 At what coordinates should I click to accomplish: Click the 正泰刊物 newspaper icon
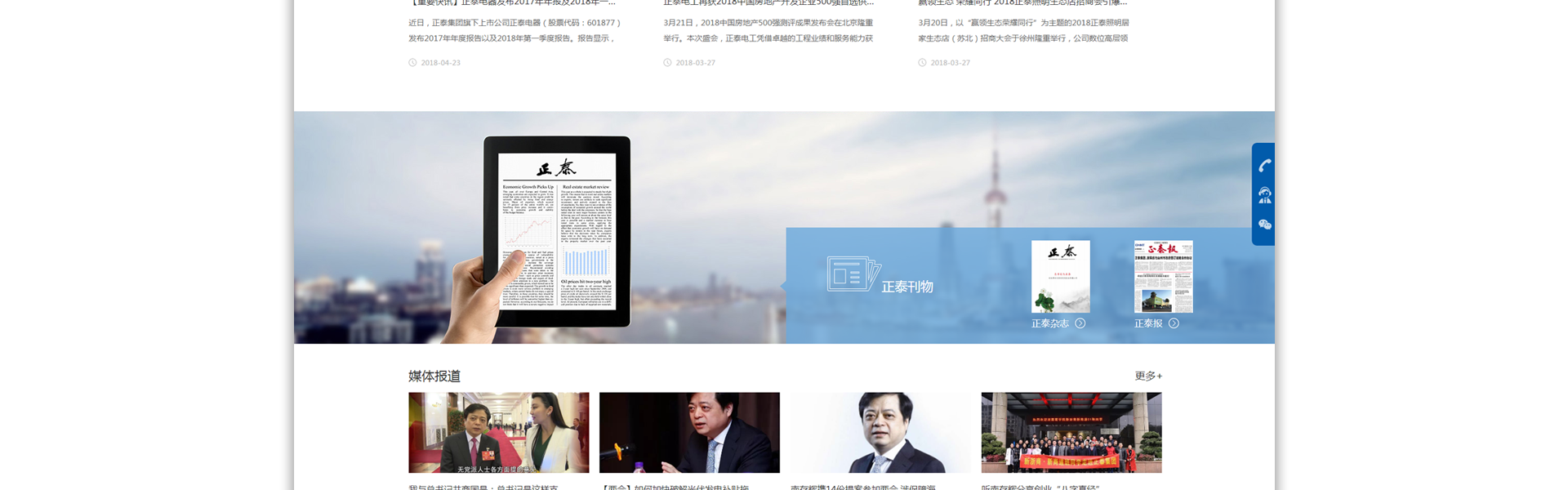pos(853,274)
